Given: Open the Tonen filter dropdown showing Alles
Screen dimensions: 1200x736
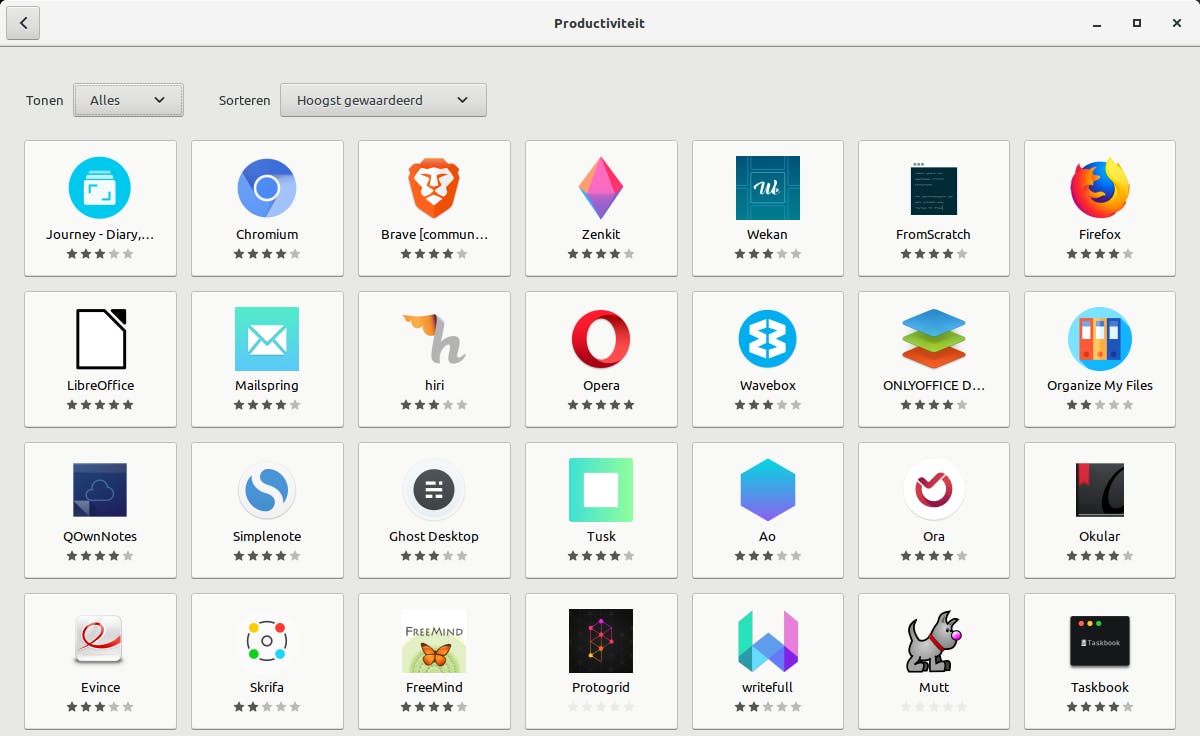Looking at the screenshot, I should point(128,100).
